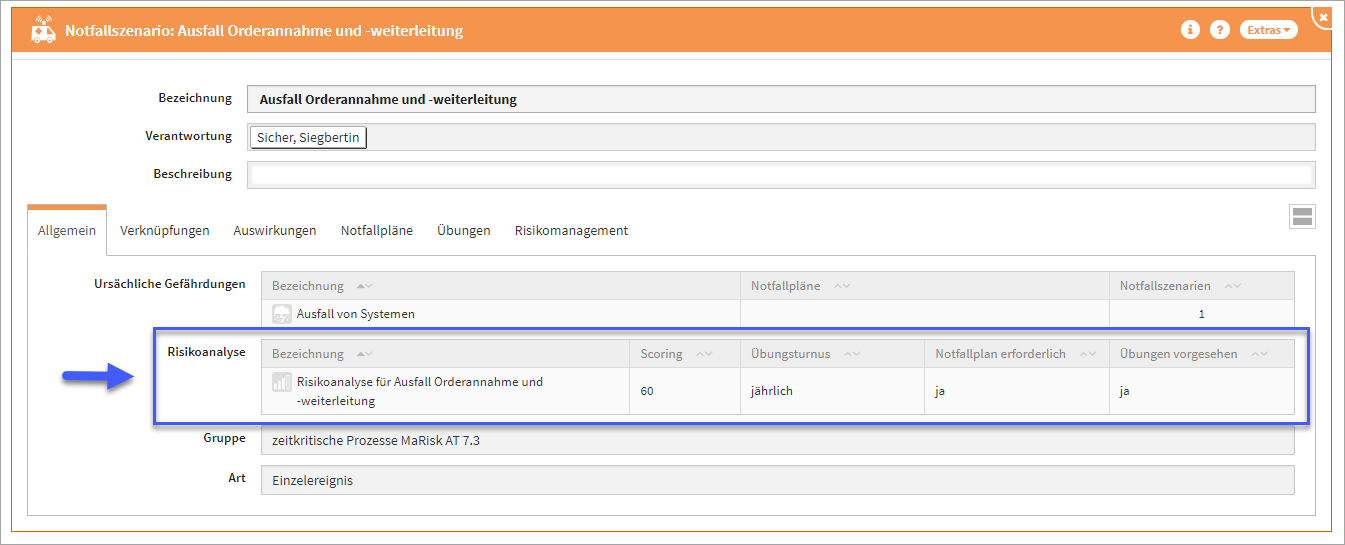Sort by Notfallpläne column arrows
Image resolution: width=1345 pixels, height=545 pixels.
pyautogui.click(x=841, y=286)
